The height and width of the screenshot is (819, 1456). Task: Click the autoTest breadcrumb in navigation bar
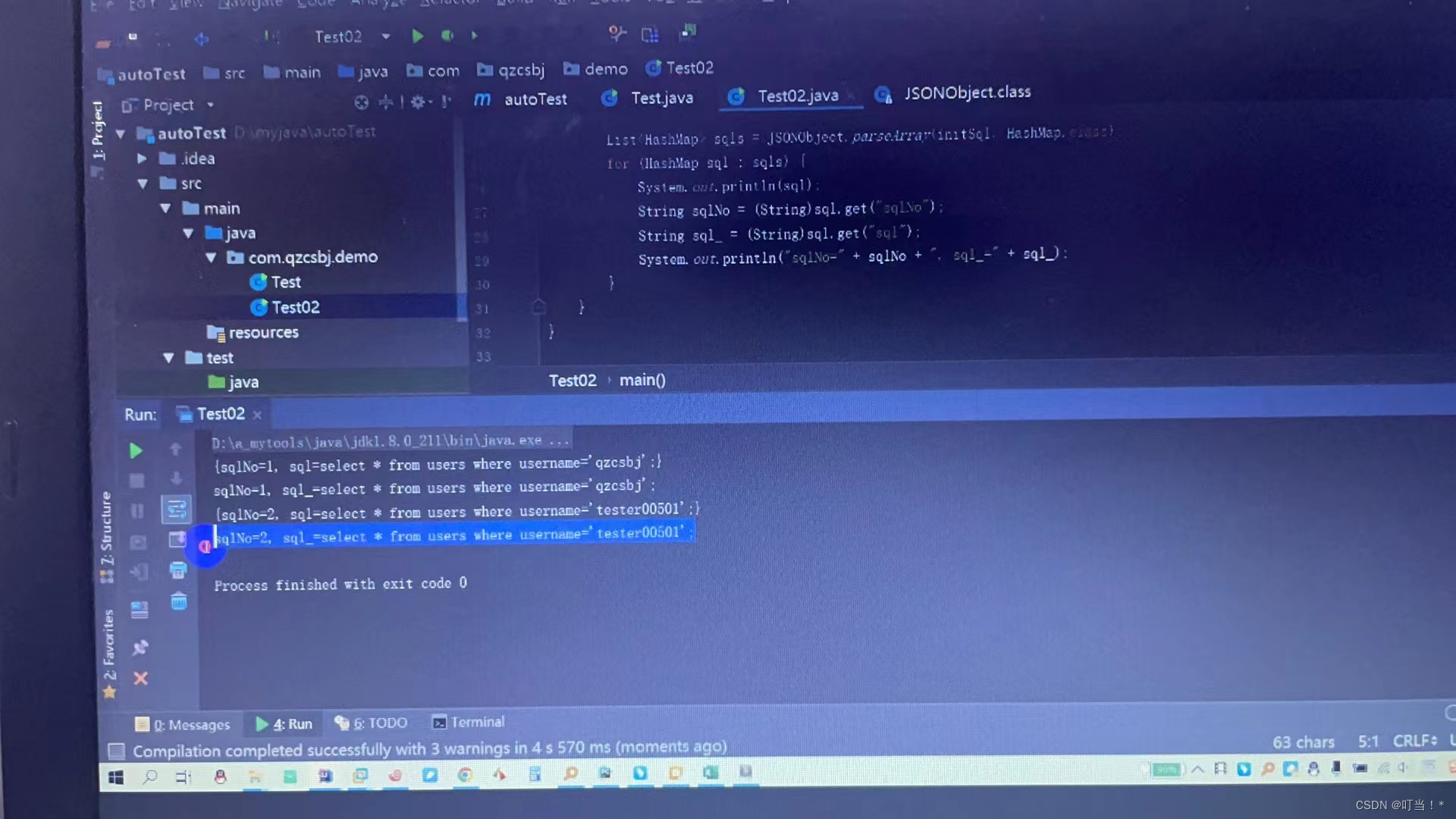(x=142, y=74)
